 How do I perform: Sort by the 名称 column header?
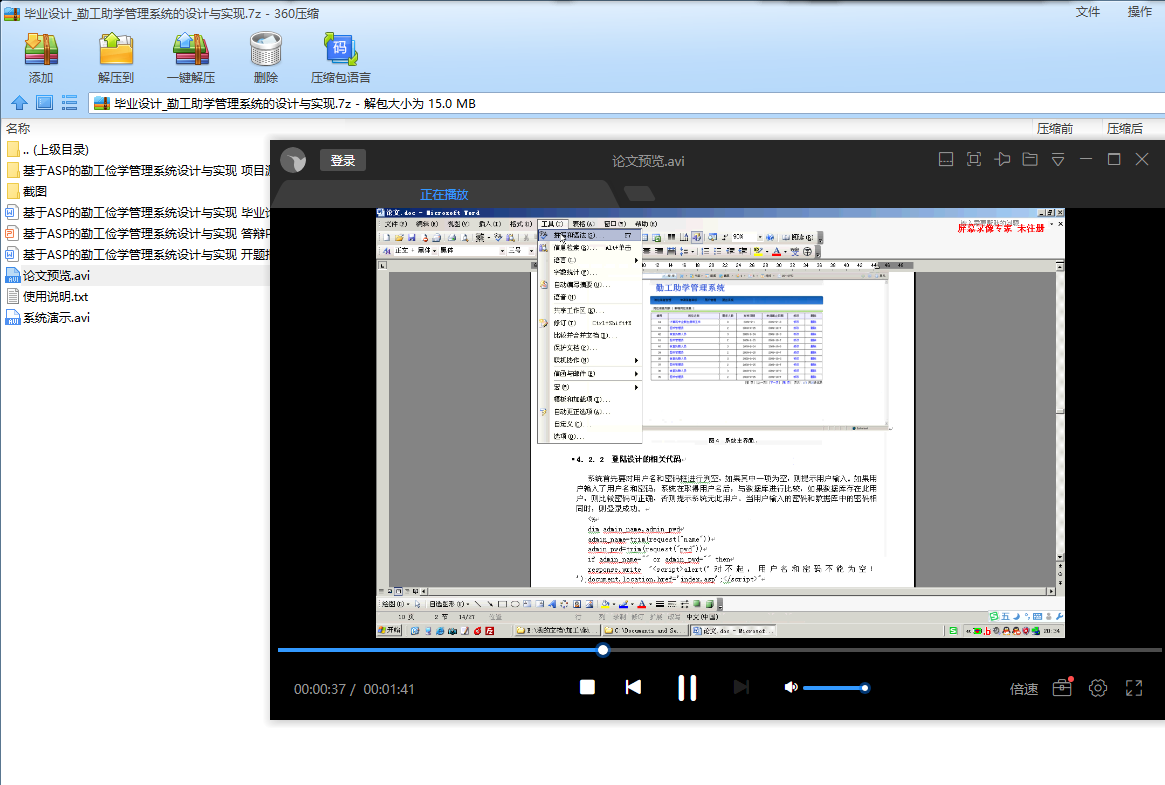coord(19,128)
